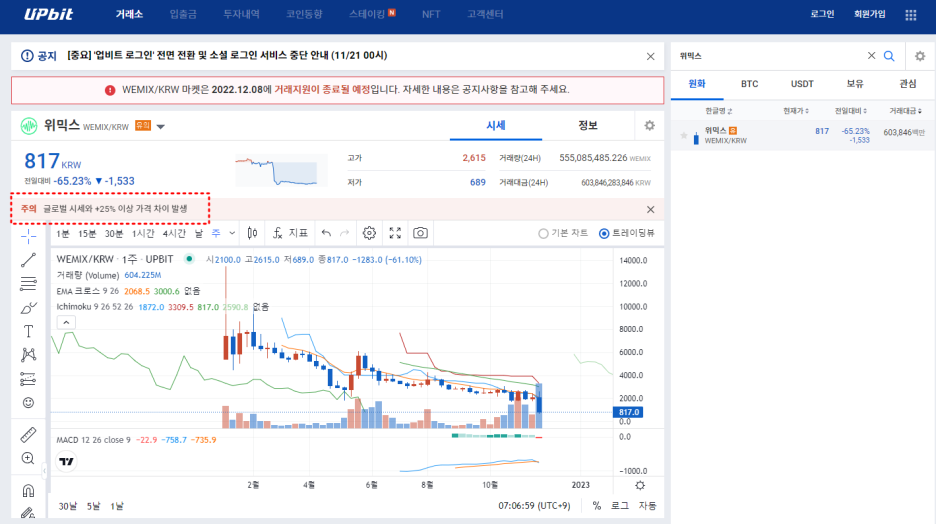Screen dimensions: 936x524
Task: Open chart axis settings gear at bottom
Action: coord(640,485)
